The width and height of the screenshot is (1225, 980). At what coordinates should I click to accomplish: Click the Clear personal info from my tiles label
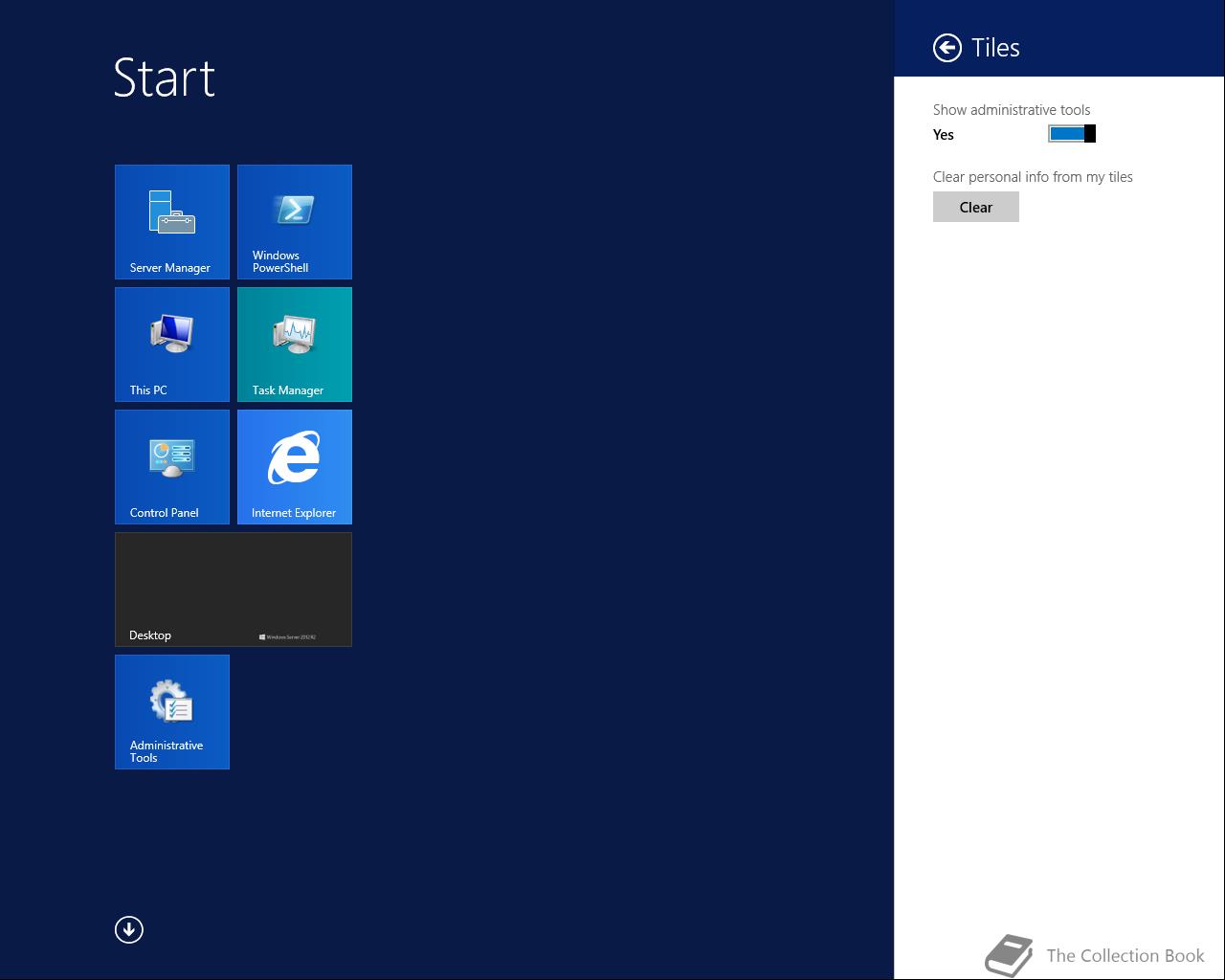pyautogui.click(x=1033, y=177)
